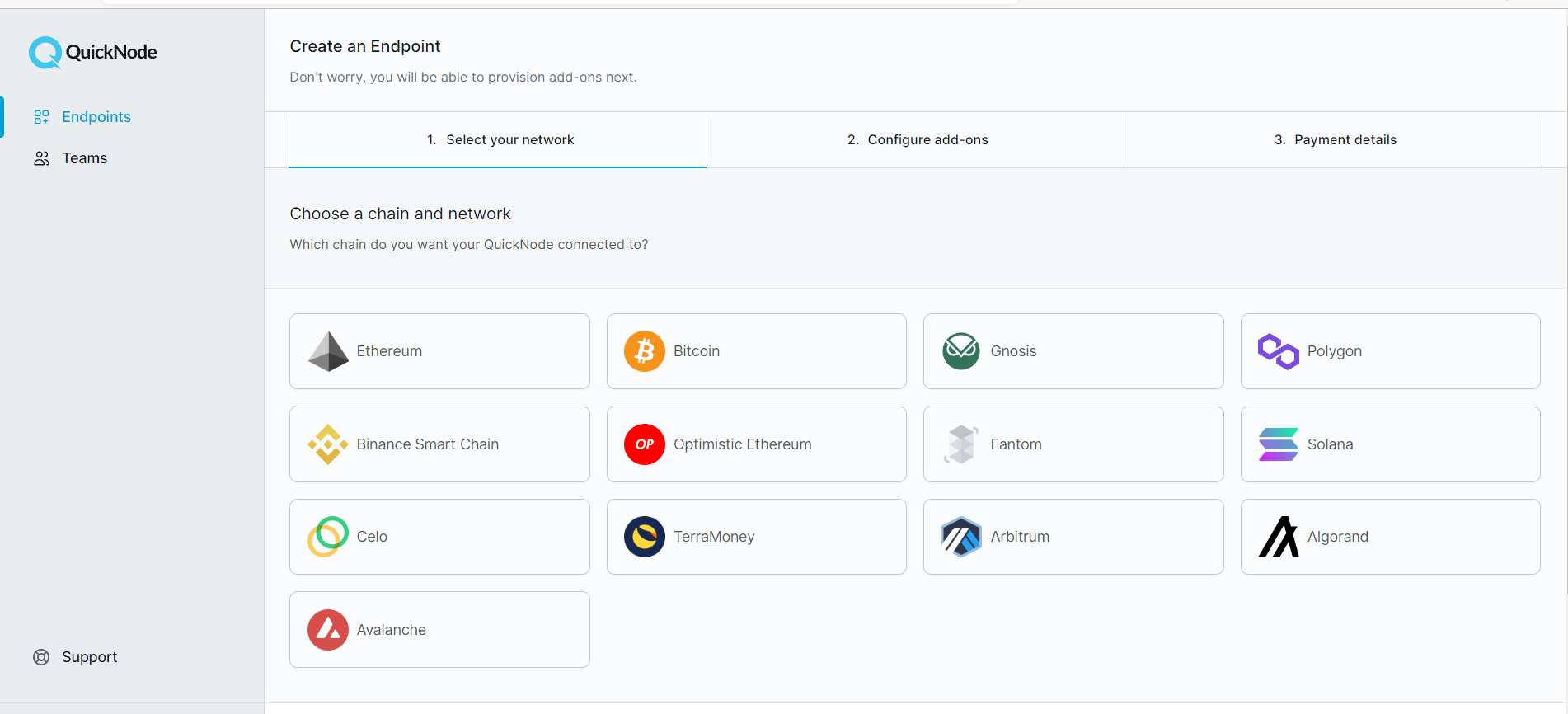Select the Algorand chain card
The height and width of the screenshot is (714, 1568).
(1391, 537)
